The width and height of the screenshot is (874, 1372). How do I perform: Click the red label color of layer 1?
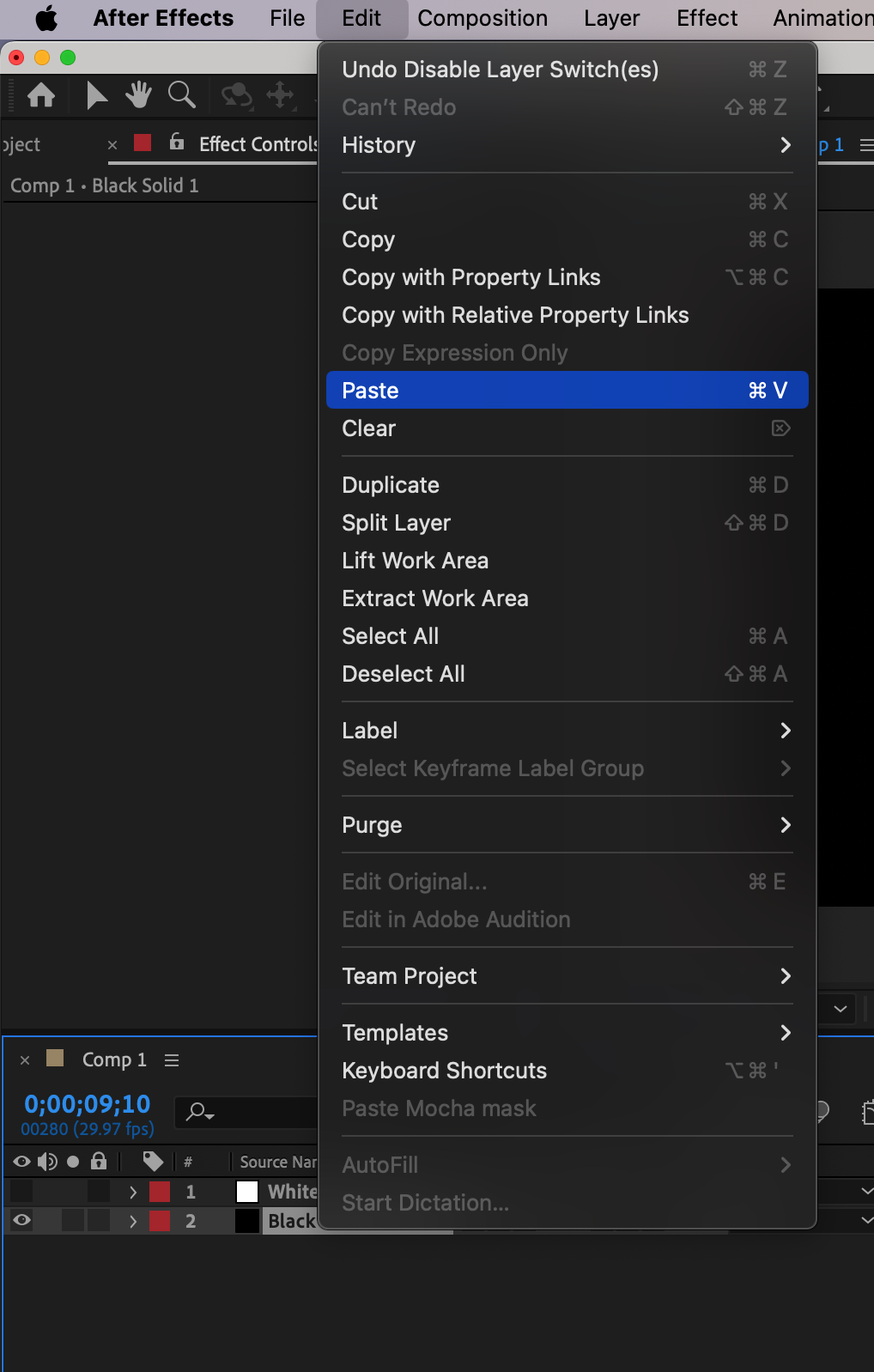click(x=160, y=1192)
